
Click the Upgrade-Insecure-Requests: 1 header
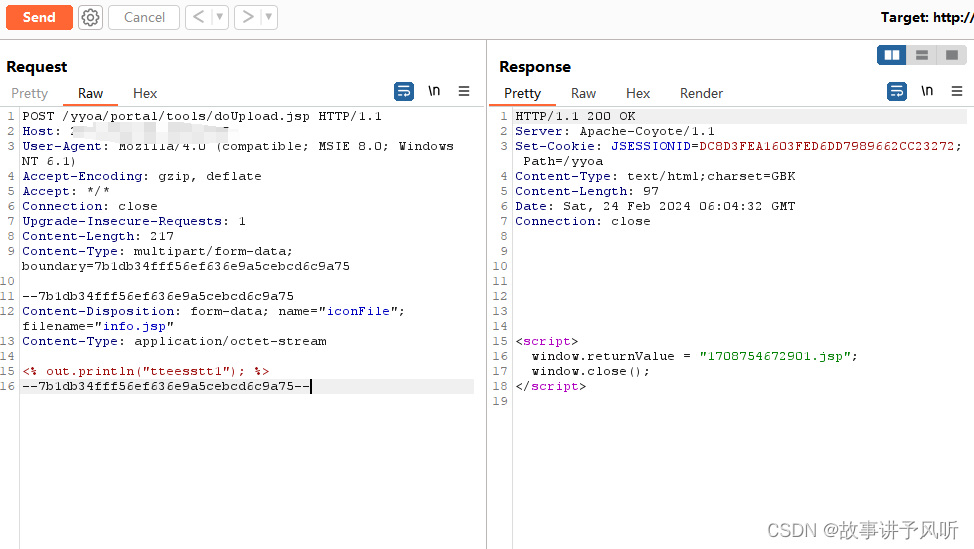[134, 221]
